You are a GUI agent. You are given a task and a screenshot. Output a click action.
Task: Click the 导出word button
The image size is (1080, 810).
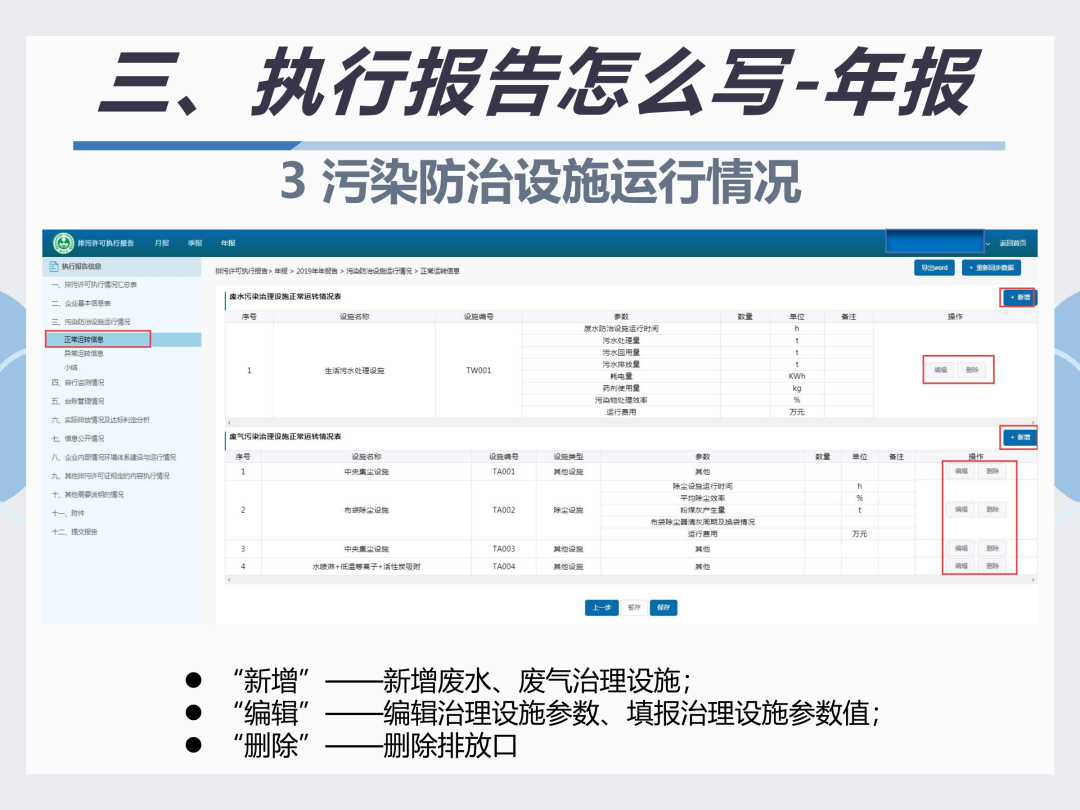(934, 268)
